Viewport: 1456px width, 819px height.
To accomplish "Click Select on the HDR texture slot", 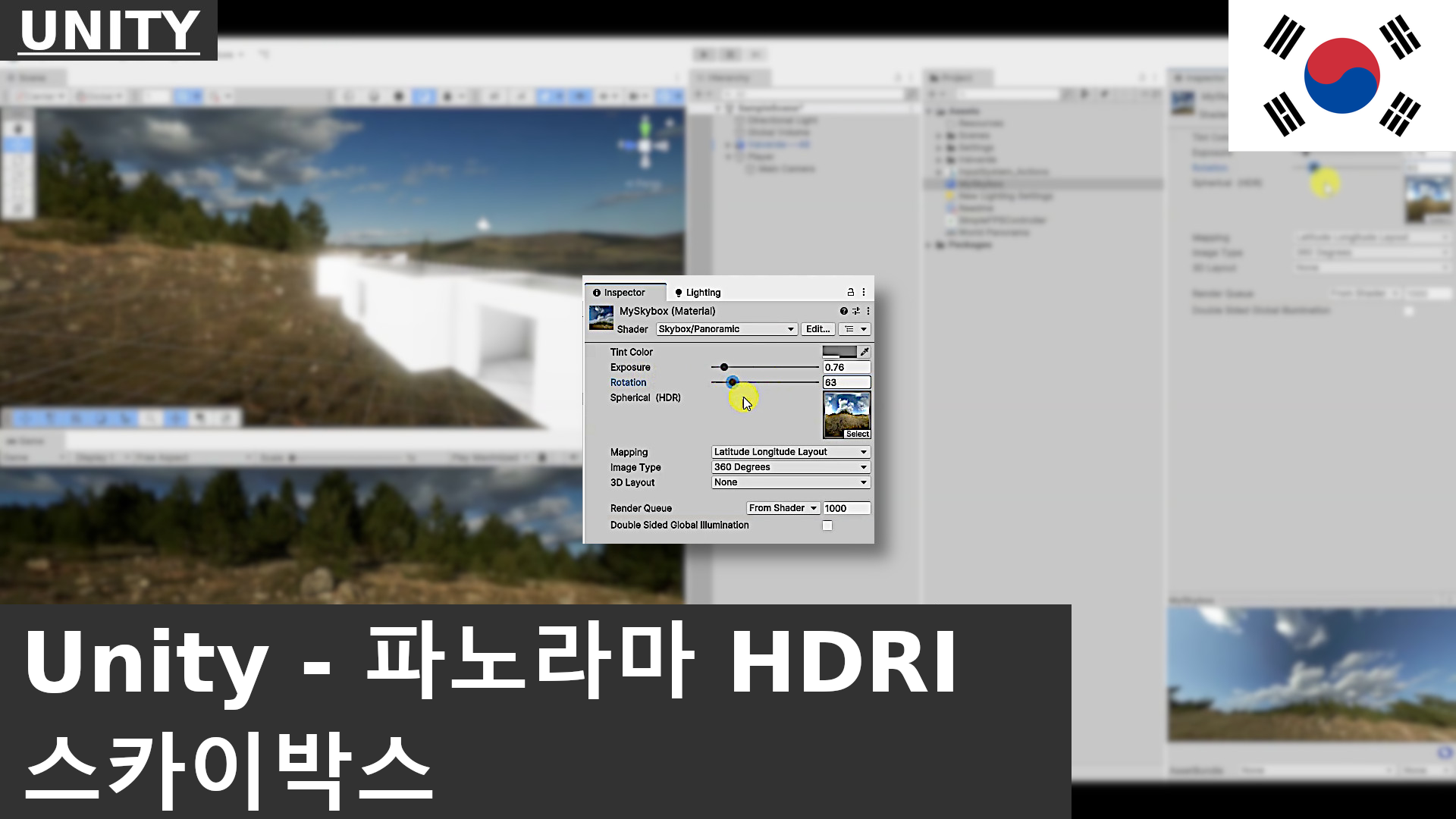I will 857,434.
